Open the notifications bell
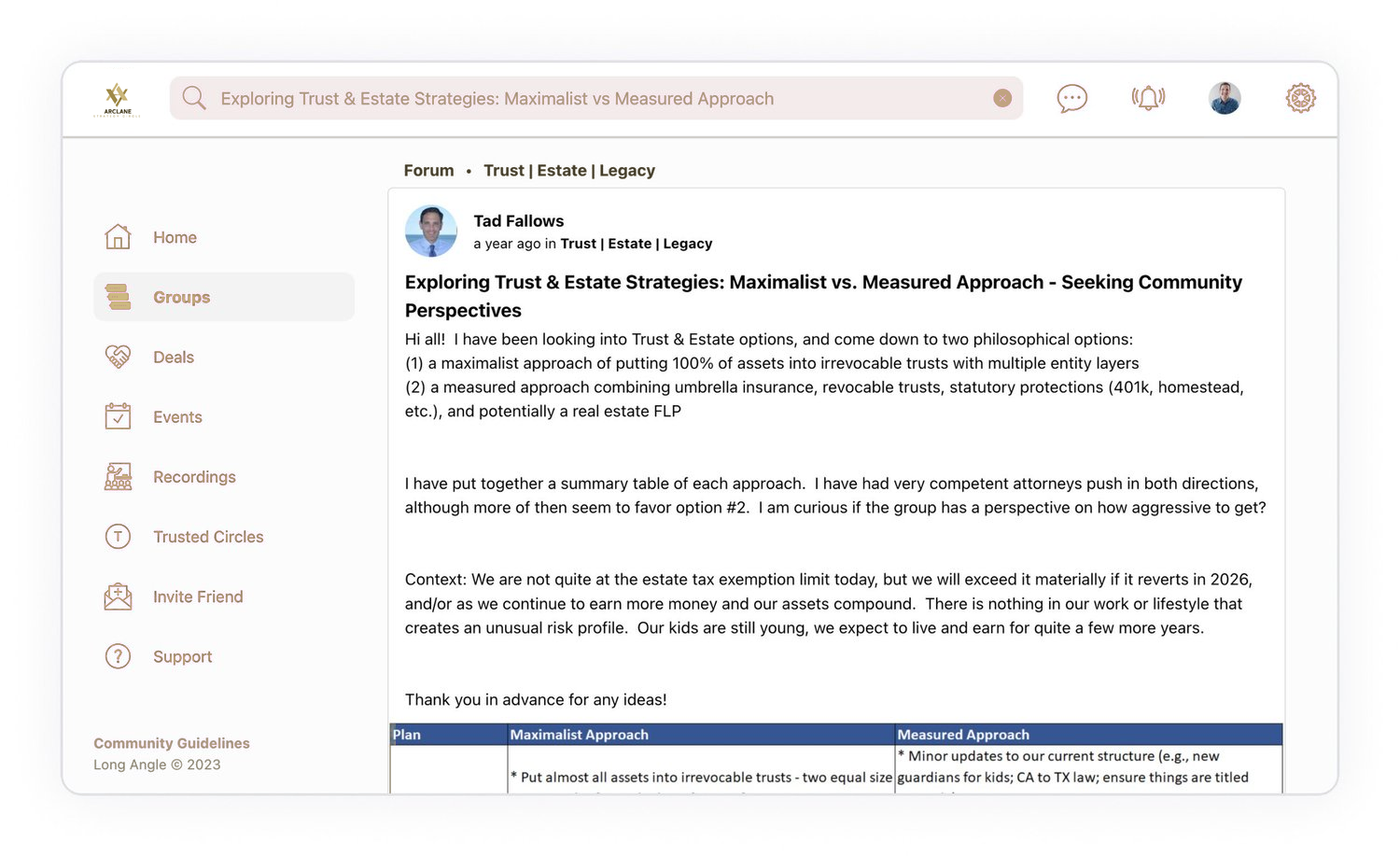 [1148, 98]
